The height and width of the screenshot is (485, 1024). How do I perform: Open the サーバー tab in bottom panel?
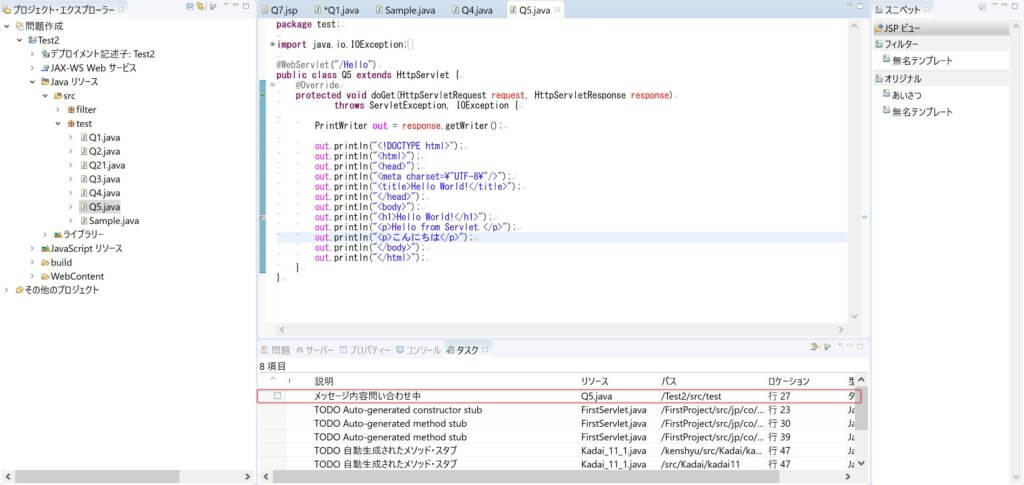point(315,350)
